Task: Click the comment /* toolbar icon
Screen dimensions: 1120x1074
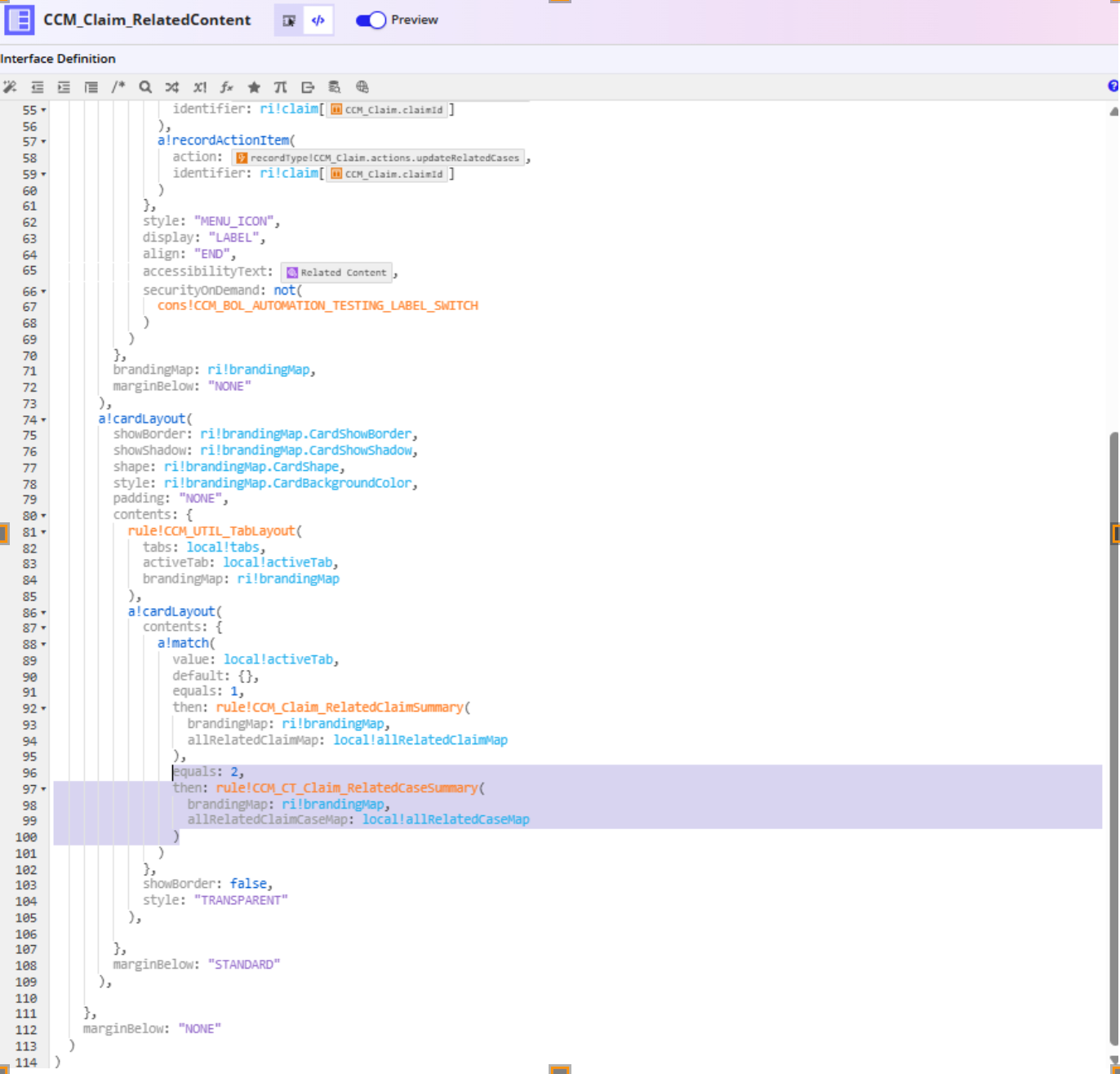Action: [x=118, y=87]
